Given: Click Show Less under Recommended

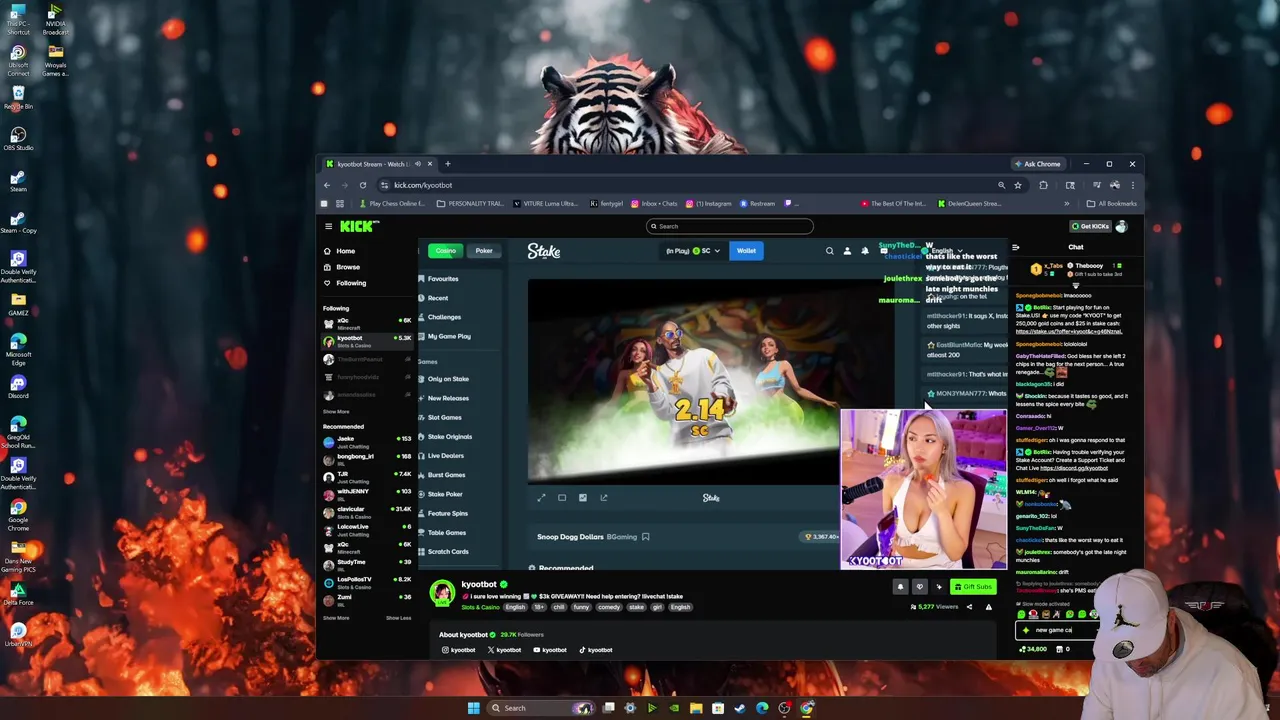Looking at the screenshot, I should point(399,618).
